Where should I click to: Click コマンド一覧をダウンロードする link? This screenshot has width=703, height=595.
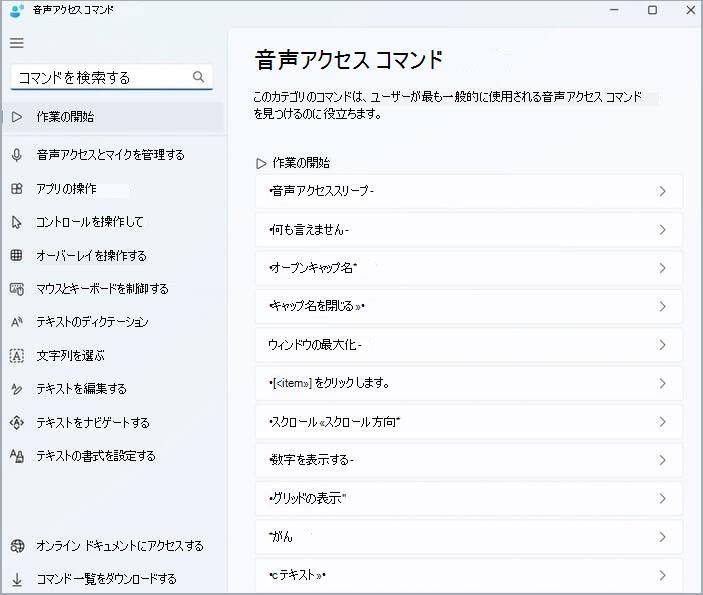coord(113,579)
